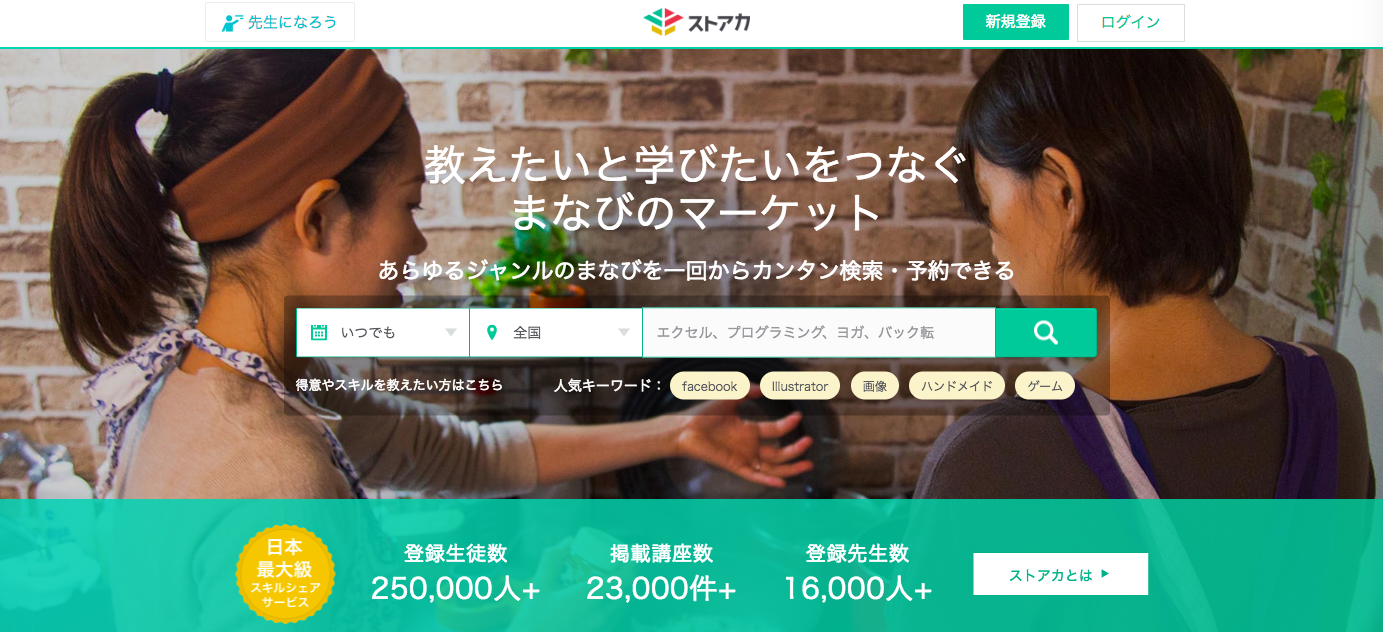
Task: Click the yellow 日本最大級 badge
Action: click(285, 574)
